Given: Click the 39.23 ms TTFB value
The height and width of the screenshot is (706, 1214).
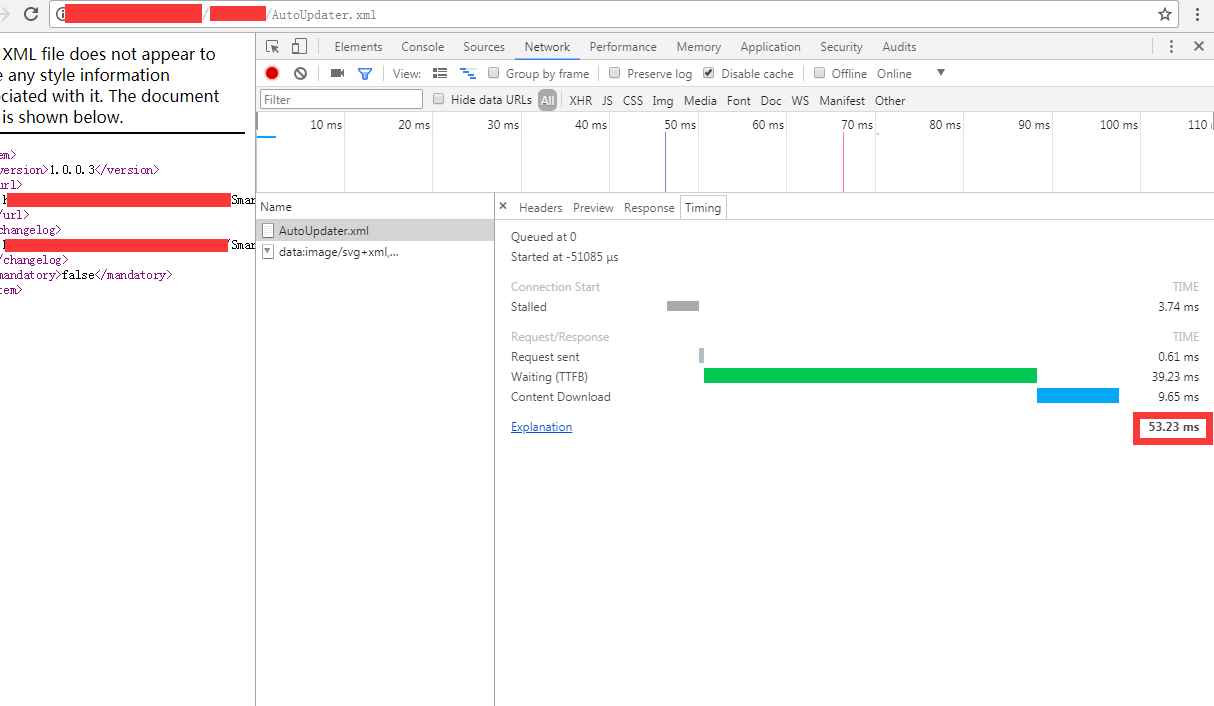Looking at the screenshot, I should (x=1175, y=377).
